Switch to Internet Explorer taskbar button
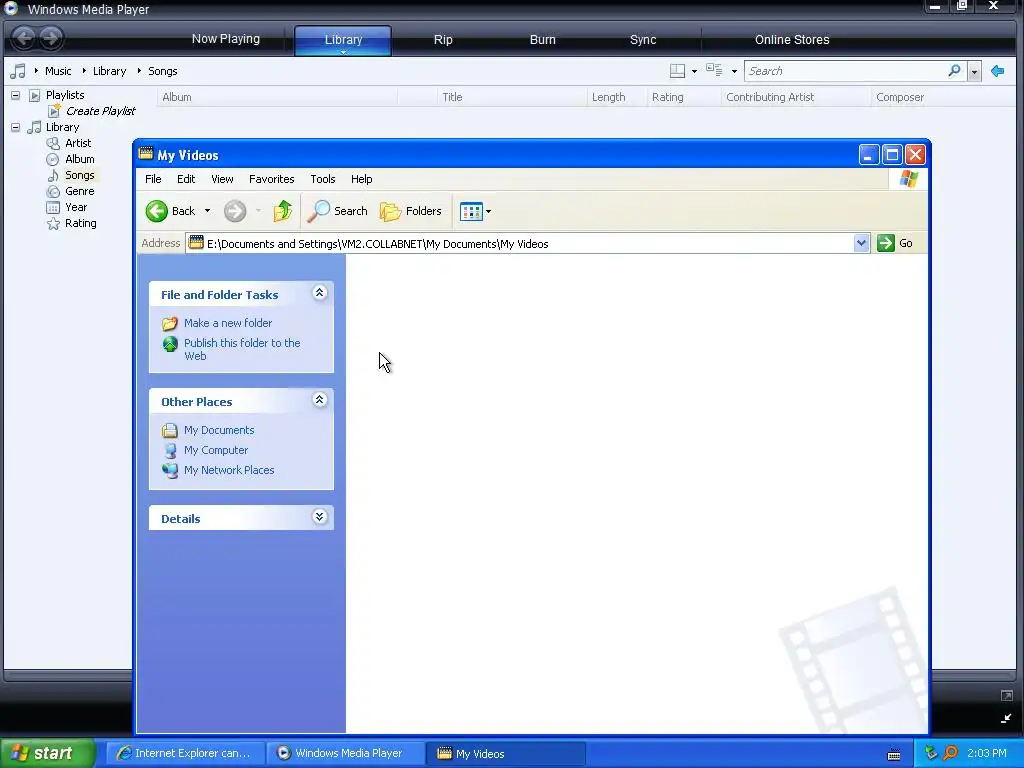 tap(185, 753)
